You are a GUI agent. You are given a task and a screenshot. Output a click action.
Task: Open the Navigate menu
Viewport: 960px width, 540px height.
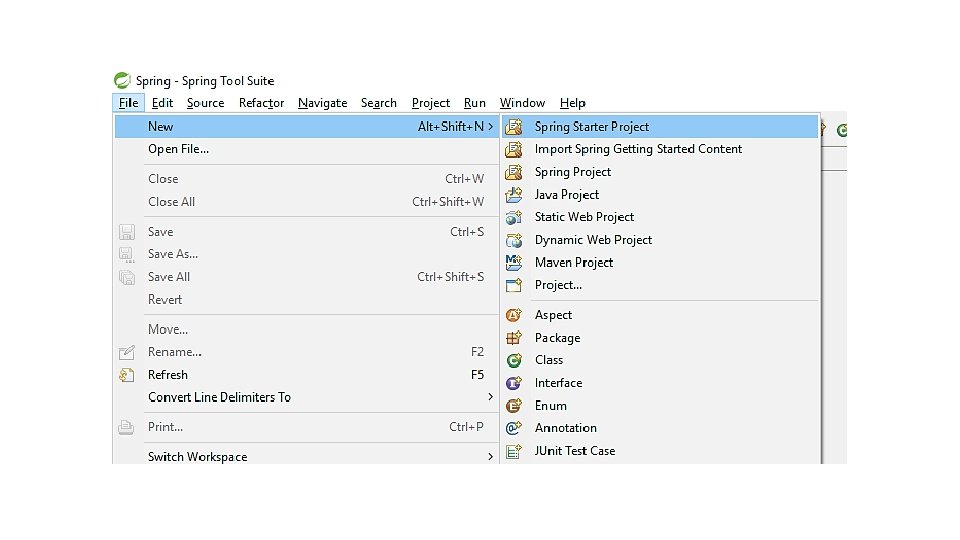323,103
